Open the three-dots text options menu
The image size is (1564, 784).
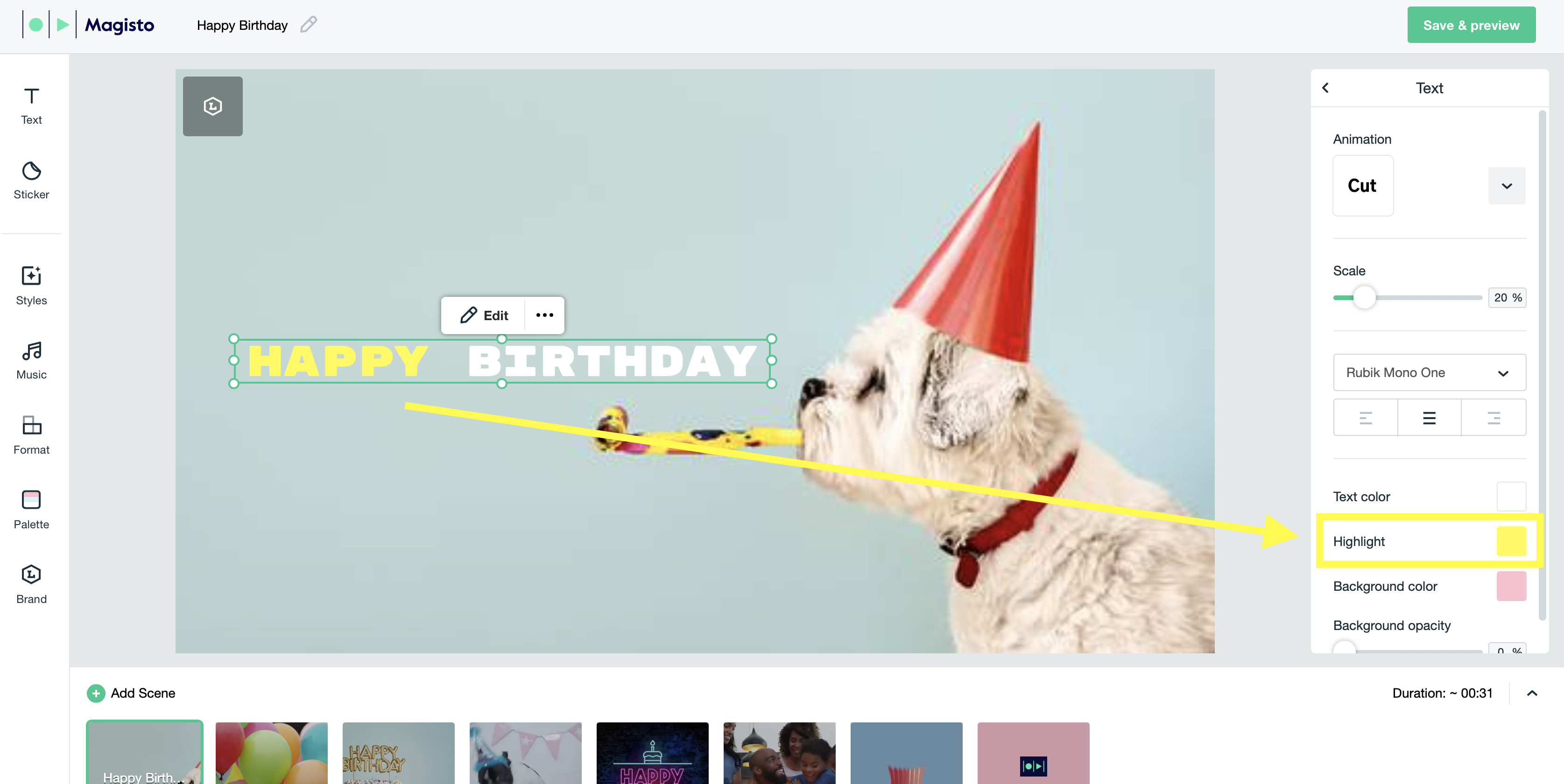[545, 315]
